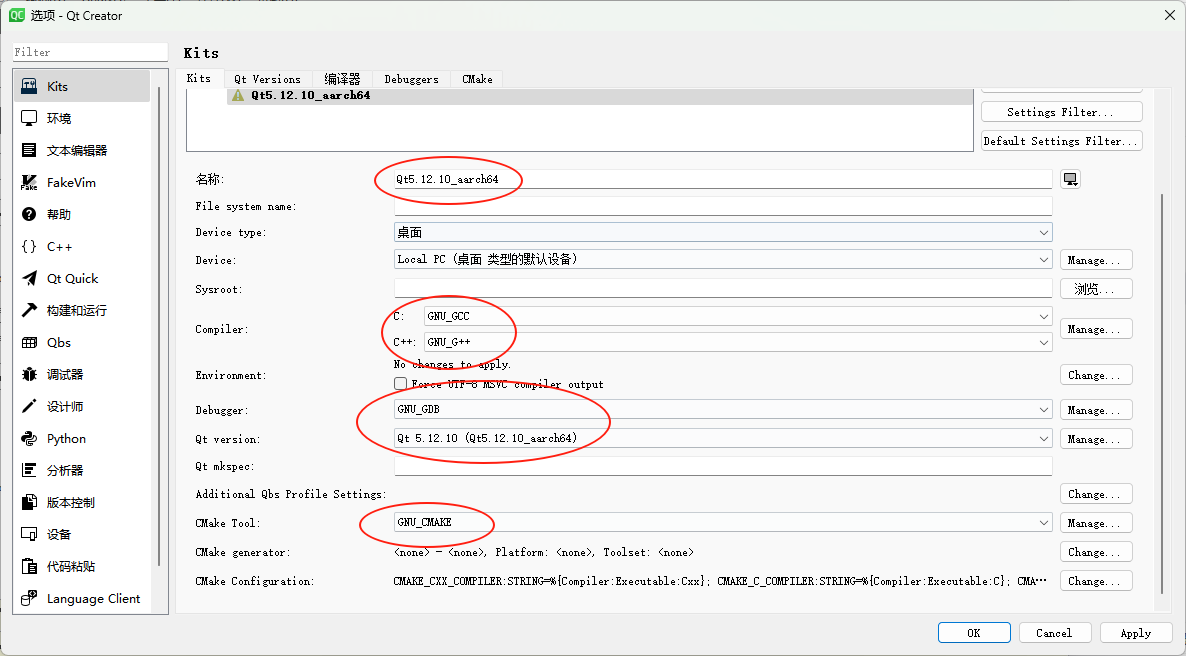Open the 调试器 settings category
1186x656 pixels.
(x=82, y=375)
